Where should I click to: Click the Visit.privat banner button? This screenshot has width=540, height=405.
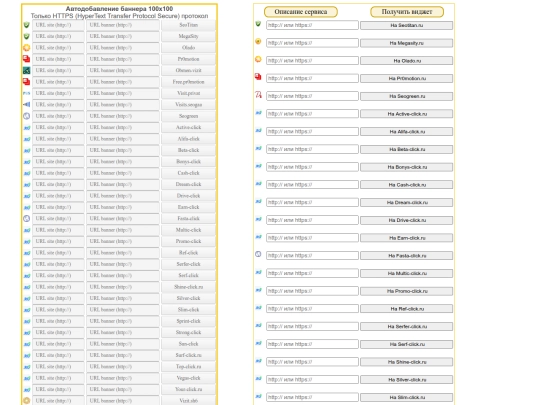(188, 93)
